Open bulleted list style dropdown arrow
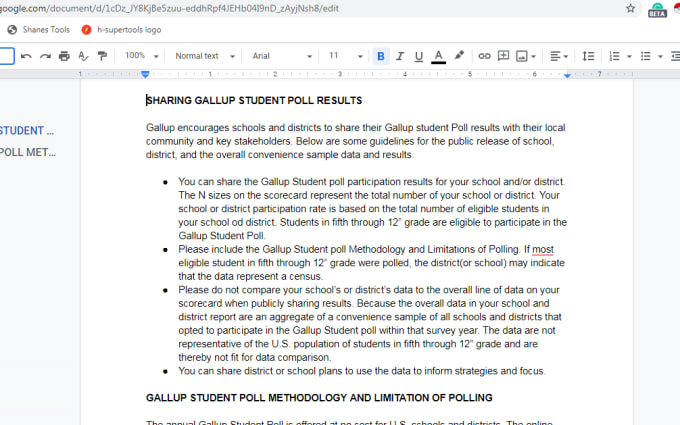 click(660, 56)
